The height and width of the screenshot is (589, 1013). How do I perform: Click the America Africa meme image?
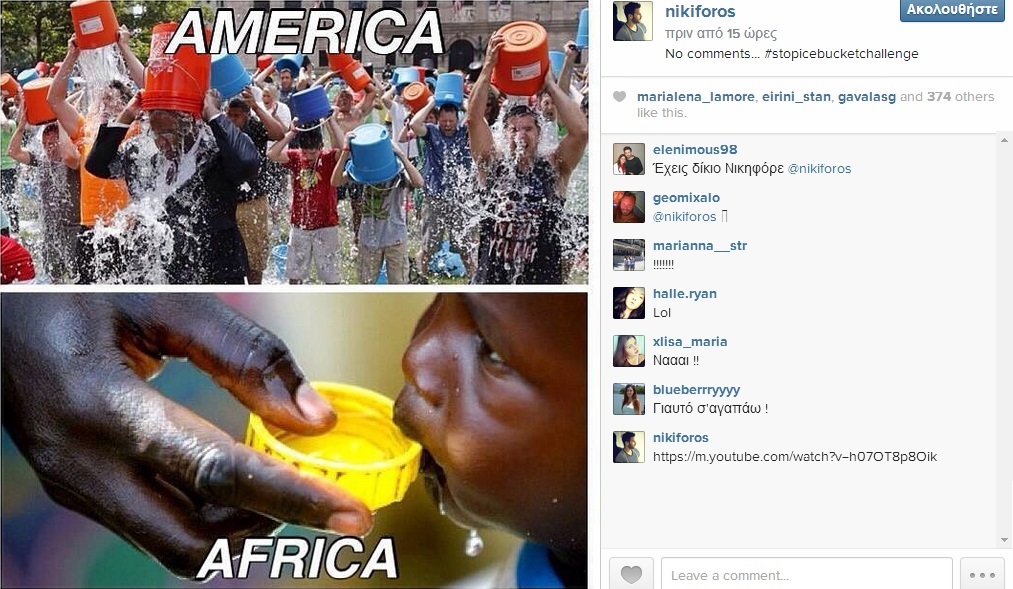coord(294,294)
